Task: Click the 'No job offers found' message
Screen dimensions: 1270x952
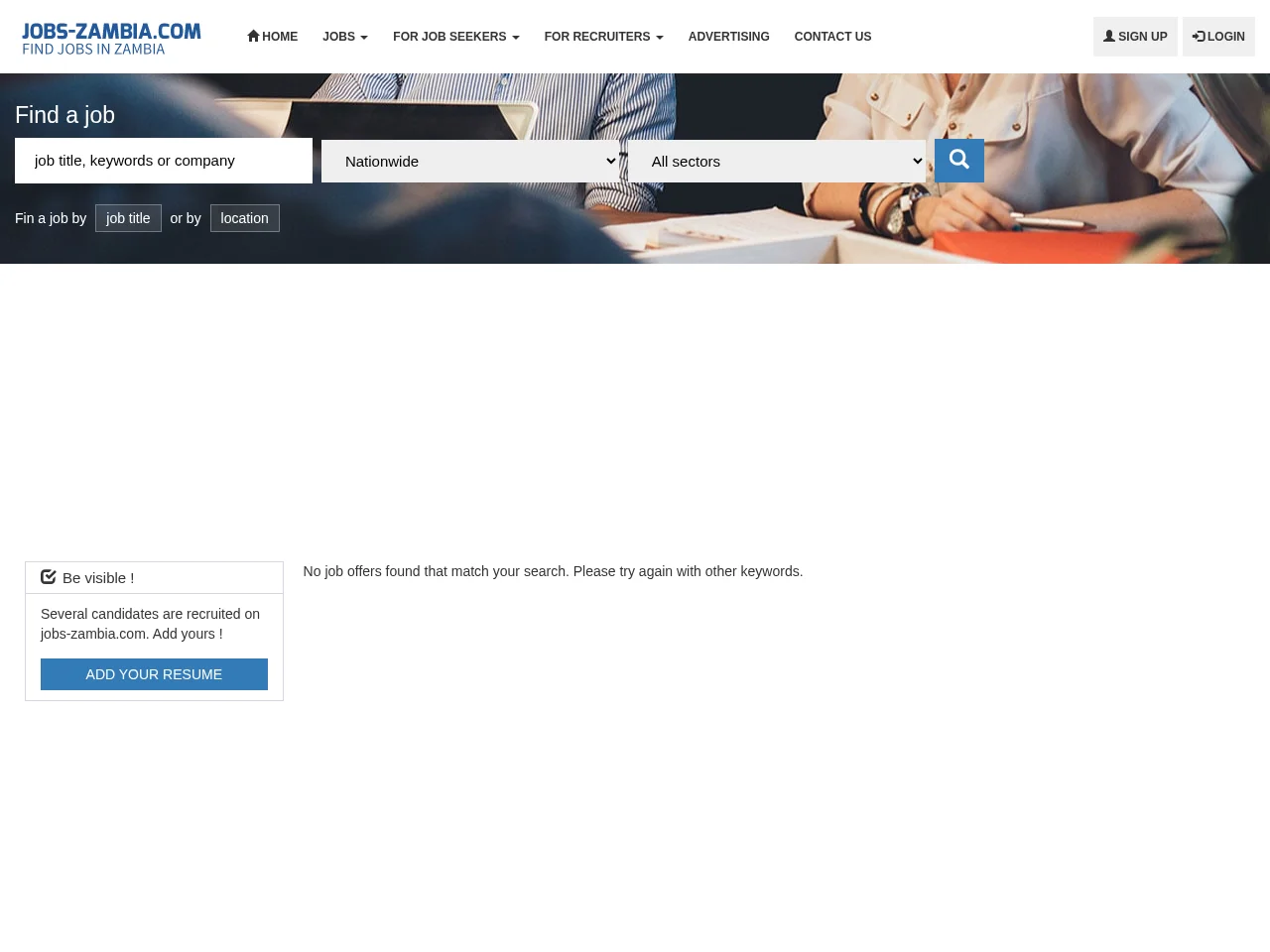Action: coord(553,571)
